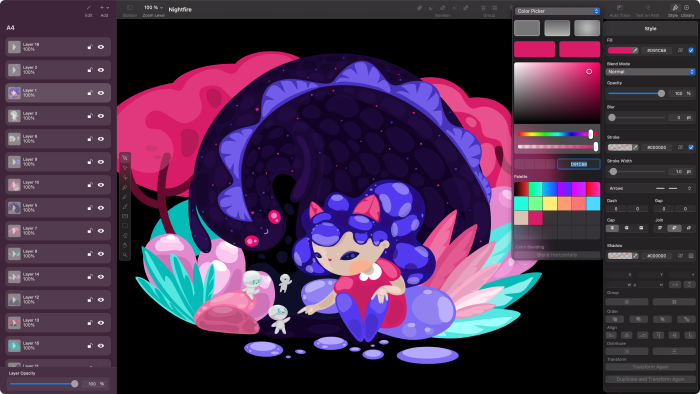
Task: Click the Text on Path icon
Action: (647, 8)
